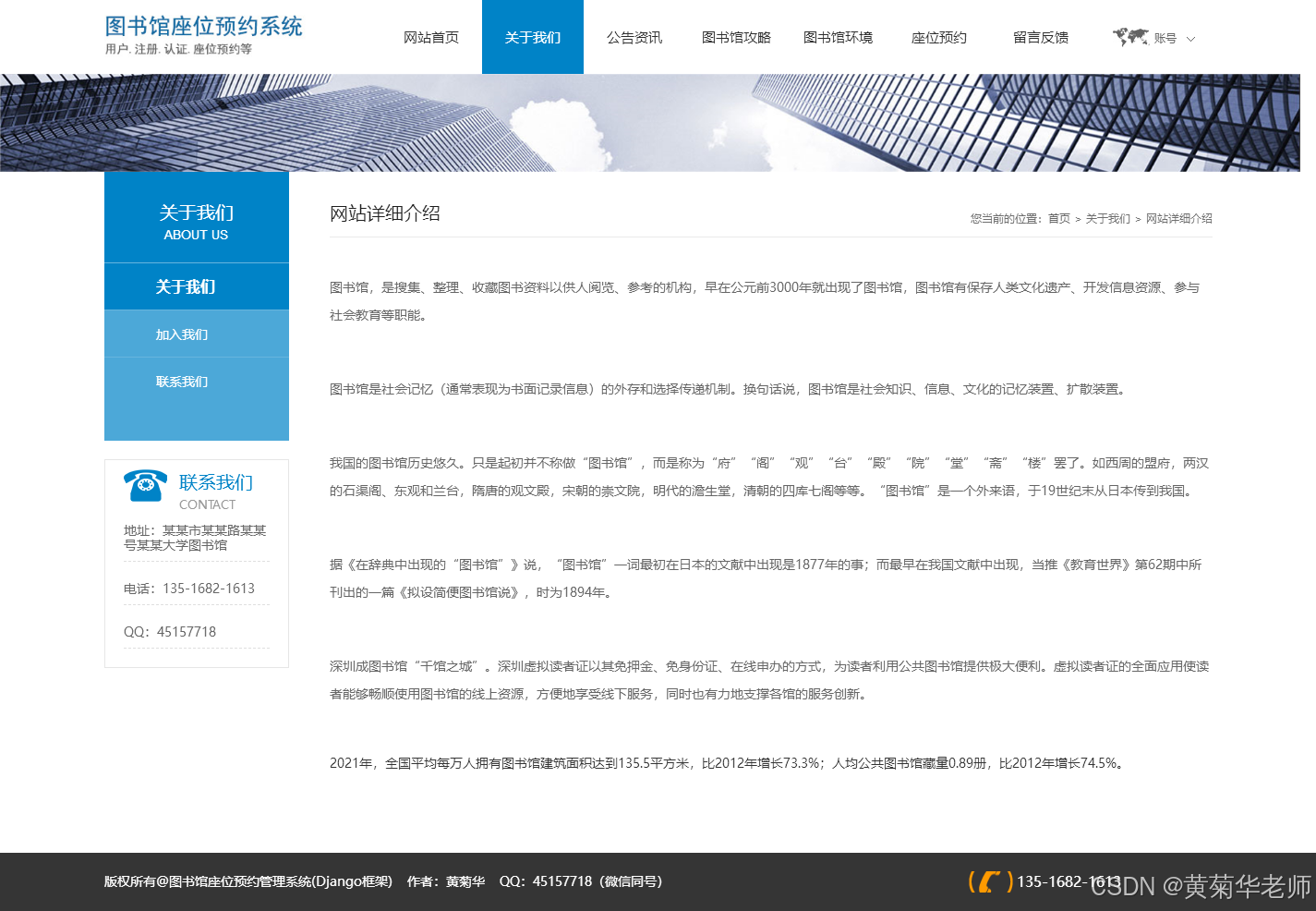
Task: Click the QQ: 45157718 sidebar text
Action: 170,632
